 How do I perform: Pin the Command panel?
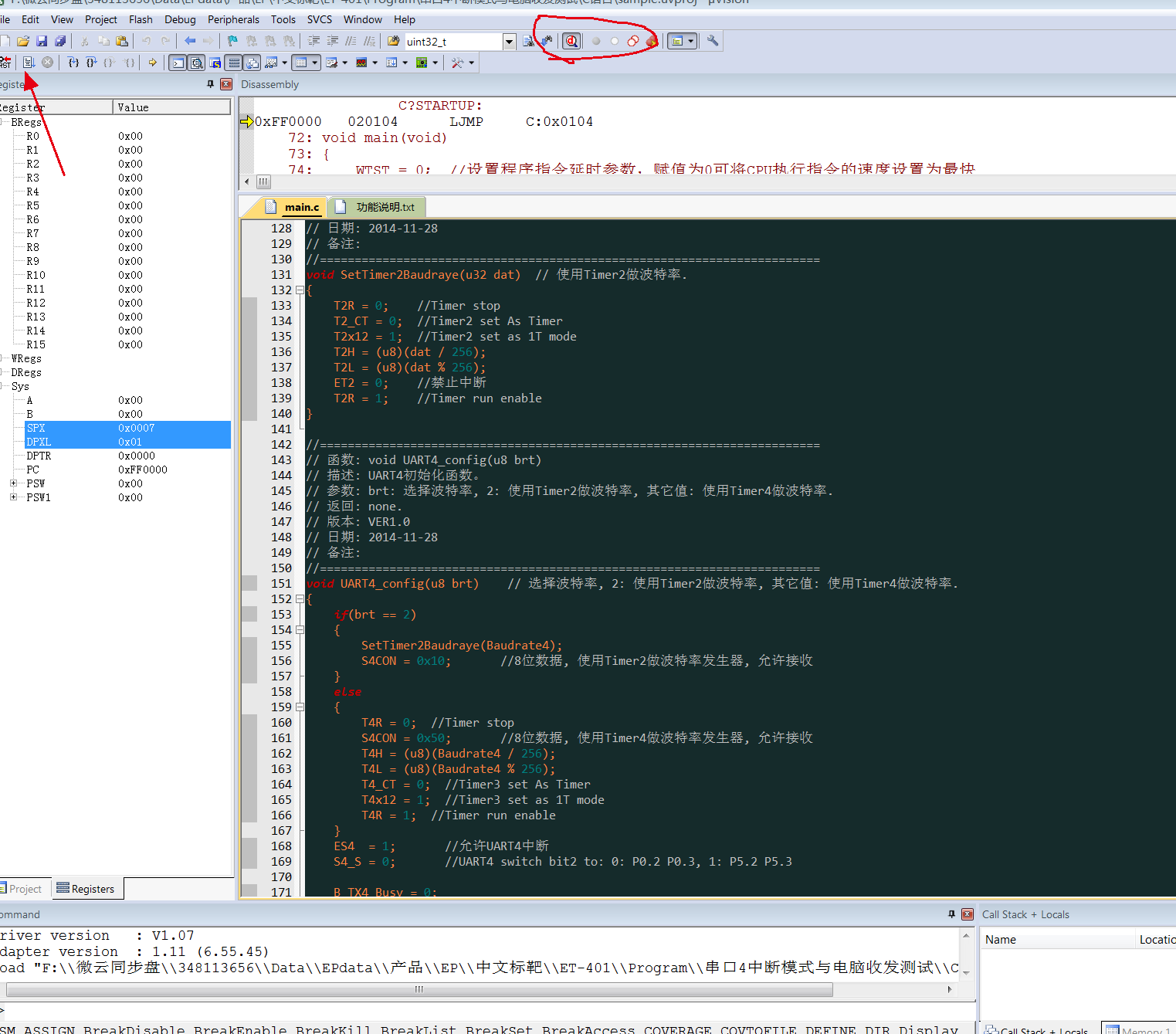tap(951, 914)
